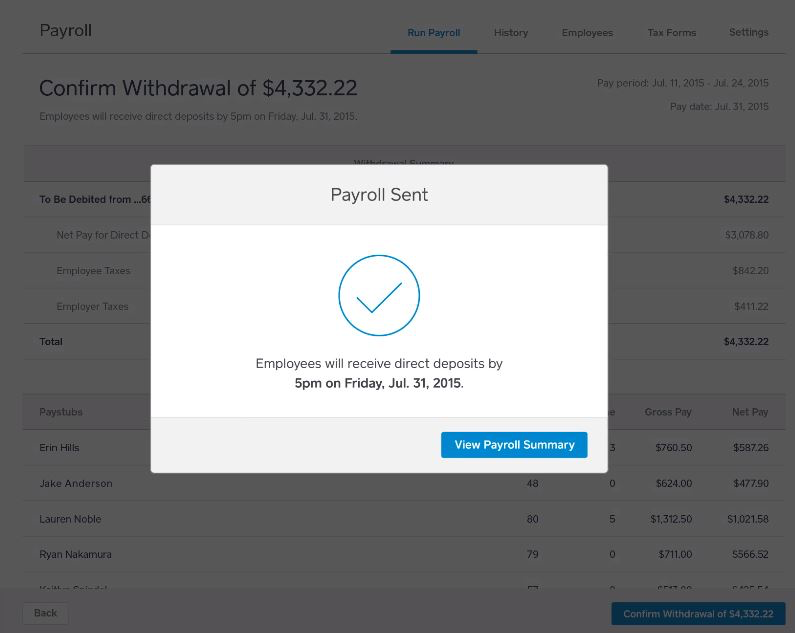Open the Settings tab
The image size is (795, 633).
tap(748, 33)
